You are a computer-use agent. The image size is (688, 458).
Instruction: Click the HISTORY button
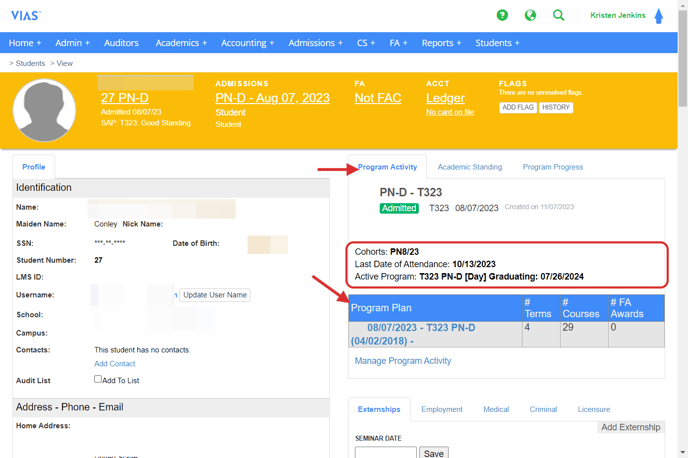pos(556,107)
